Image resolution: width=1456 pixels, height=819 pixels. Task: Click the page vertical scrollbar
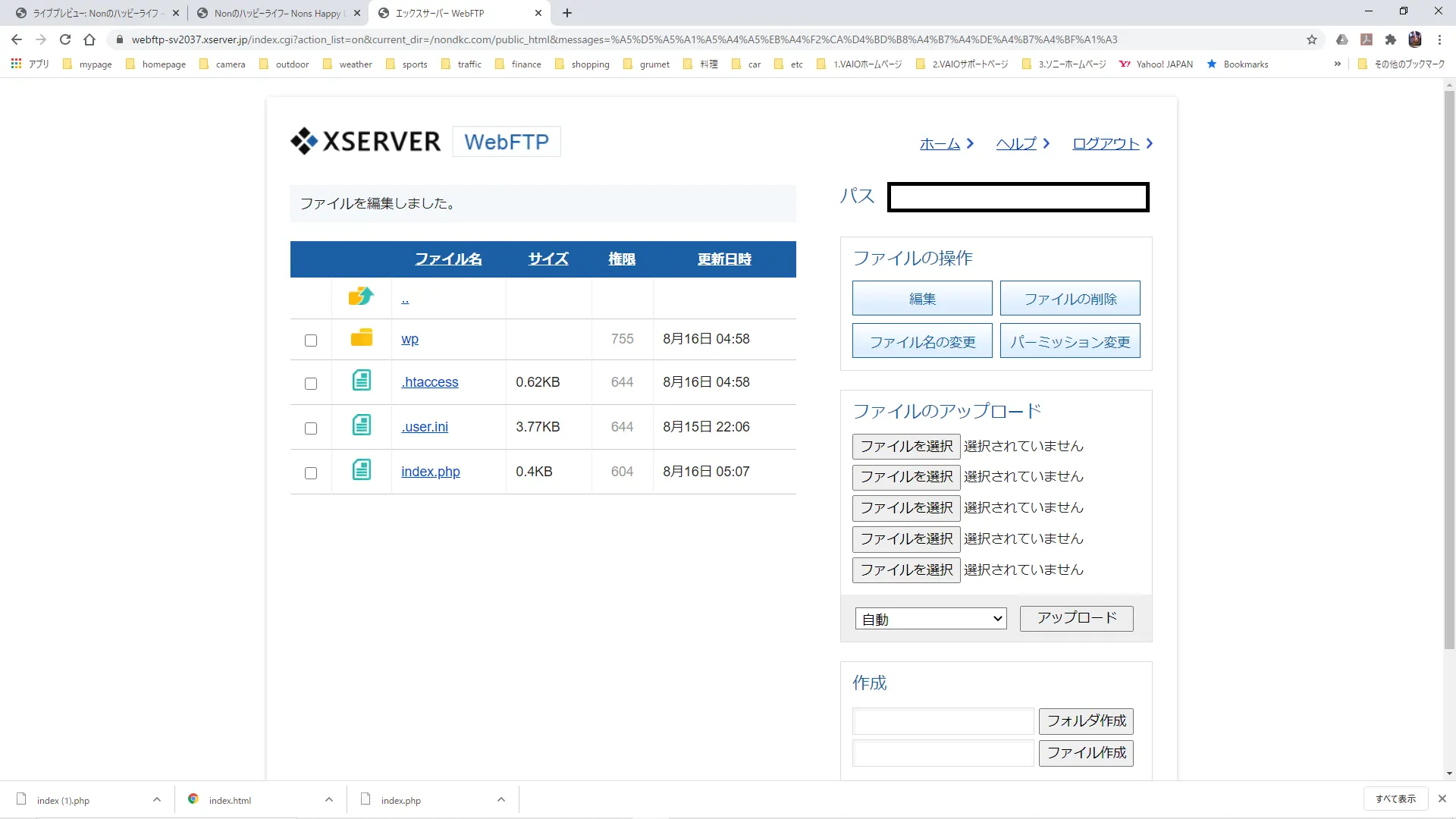pos(1449,372)
